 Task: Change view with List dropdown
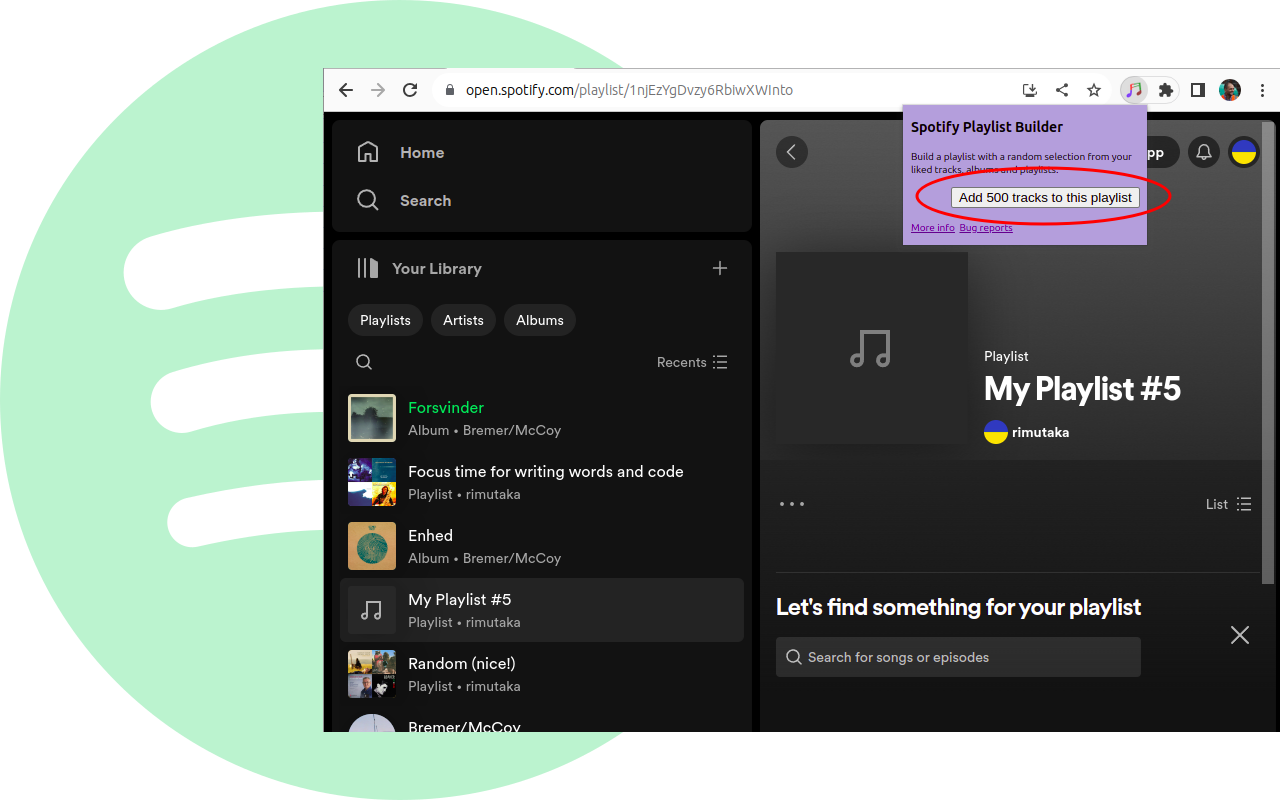1229,504
